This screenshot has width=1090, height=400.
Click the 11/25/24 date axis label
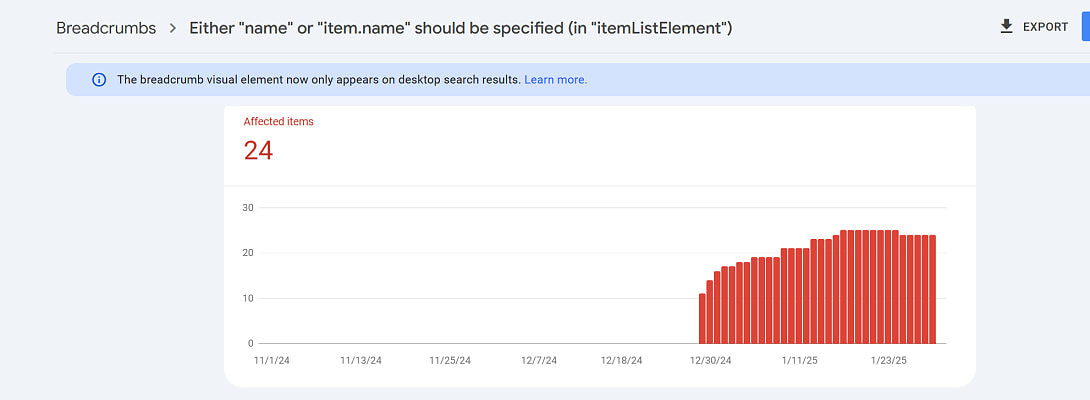click(450, 360)
